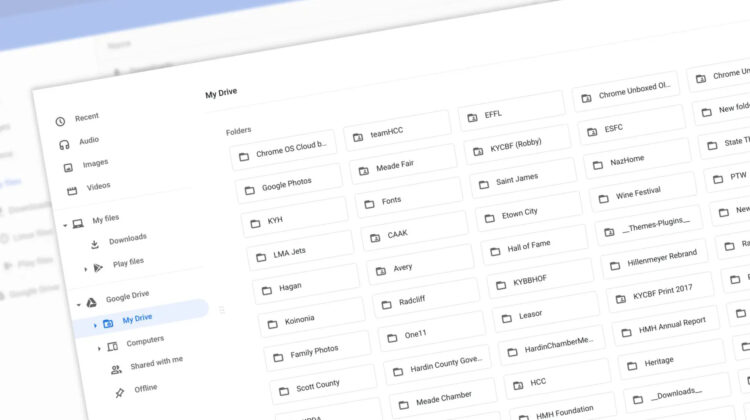Viewport: 750px width, 420px height.
Task: Expand the Play files tree item
Action: [85, 268]
